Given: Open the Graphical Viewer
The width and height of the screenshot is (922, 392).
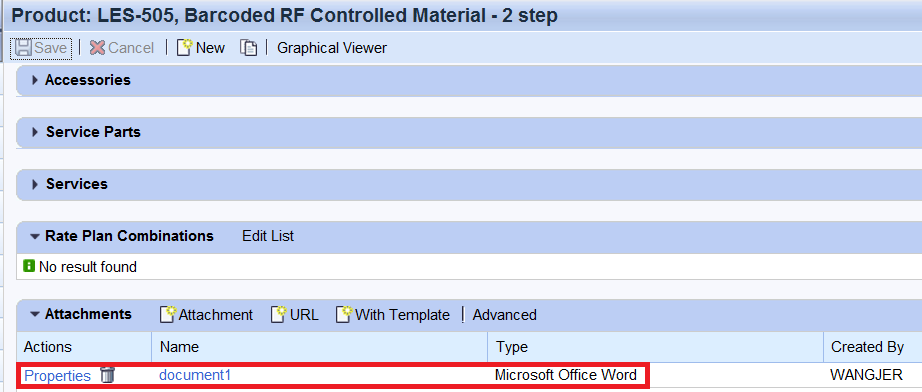Looking at the screenshot, I should point(332,48).
